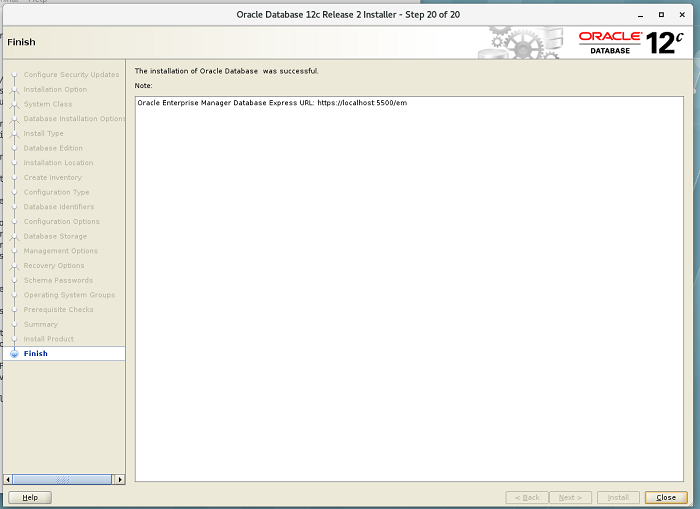Select Configure Security Updates step

[71, 75]
